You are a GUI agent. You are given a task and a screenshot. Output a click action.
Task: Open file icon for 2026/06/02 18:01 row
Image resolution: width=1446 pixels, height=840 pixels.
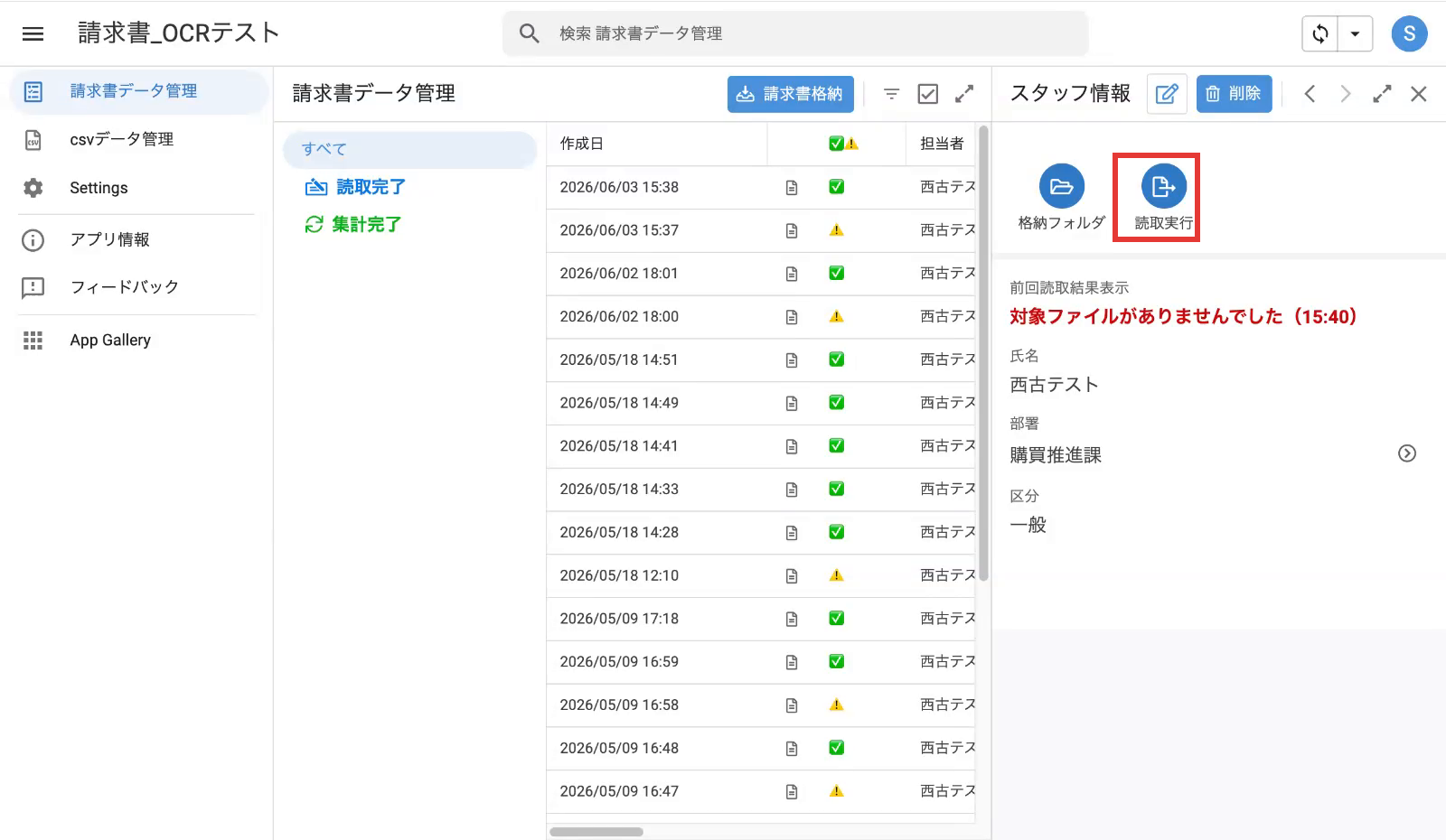[x=792, y=274]
